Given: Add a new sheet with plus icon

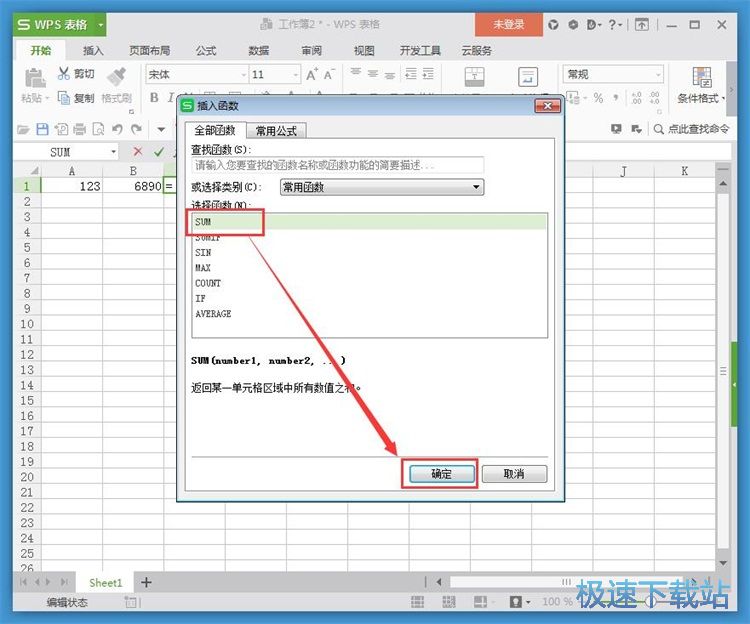Looking at the screenshot, I should click(x=146, y=582).
